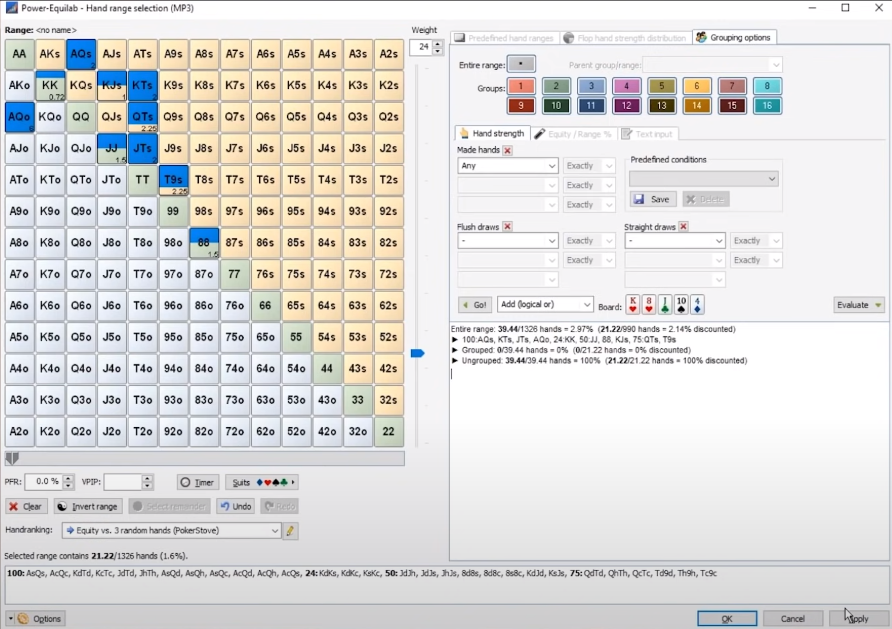The image size is (892, 629).
Task: Deselect the AQs hand cell
Action: 81,54
